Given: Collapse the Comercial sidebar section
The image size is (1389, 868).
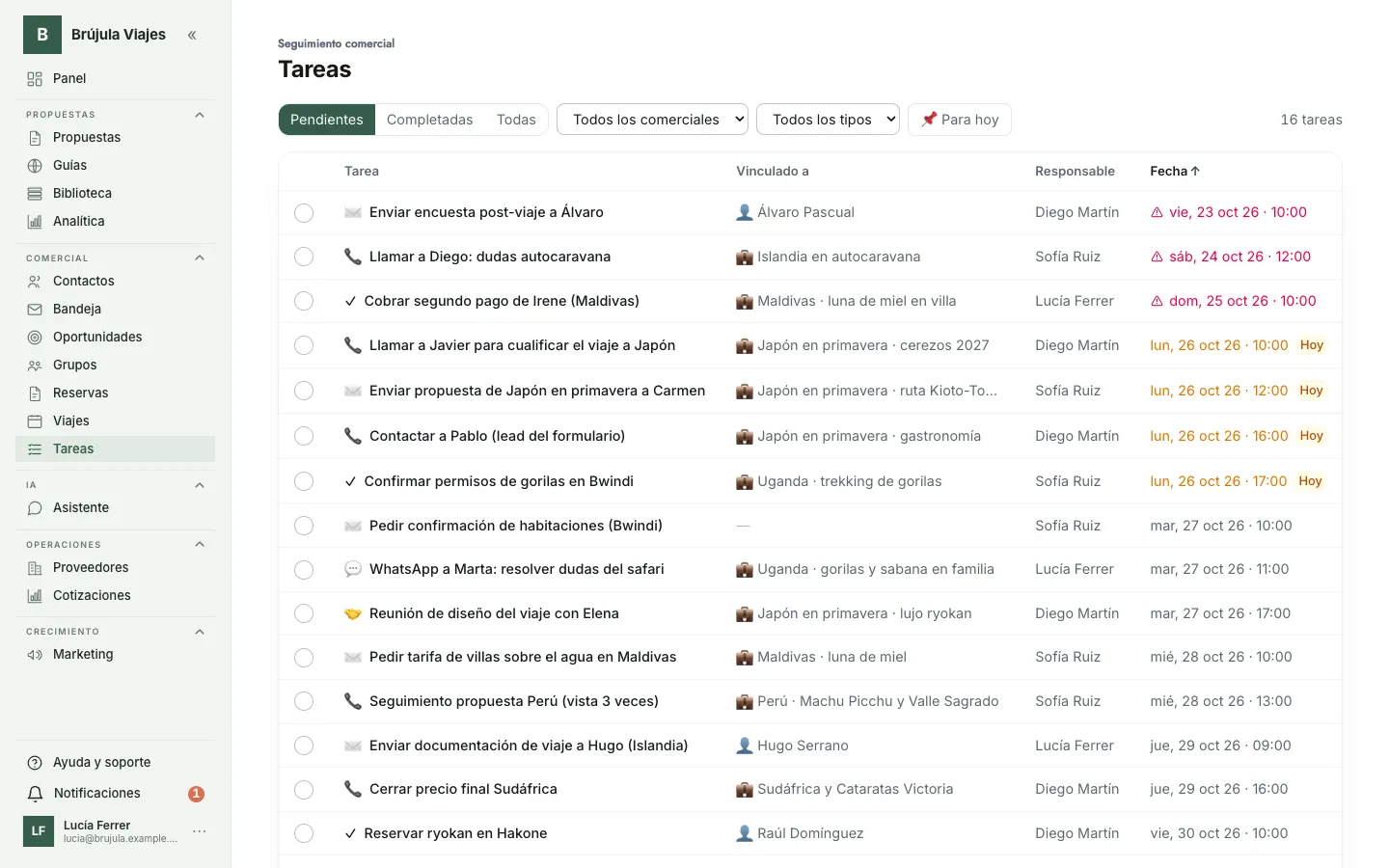Looking at the screenshot, I should tap(200, 258).
